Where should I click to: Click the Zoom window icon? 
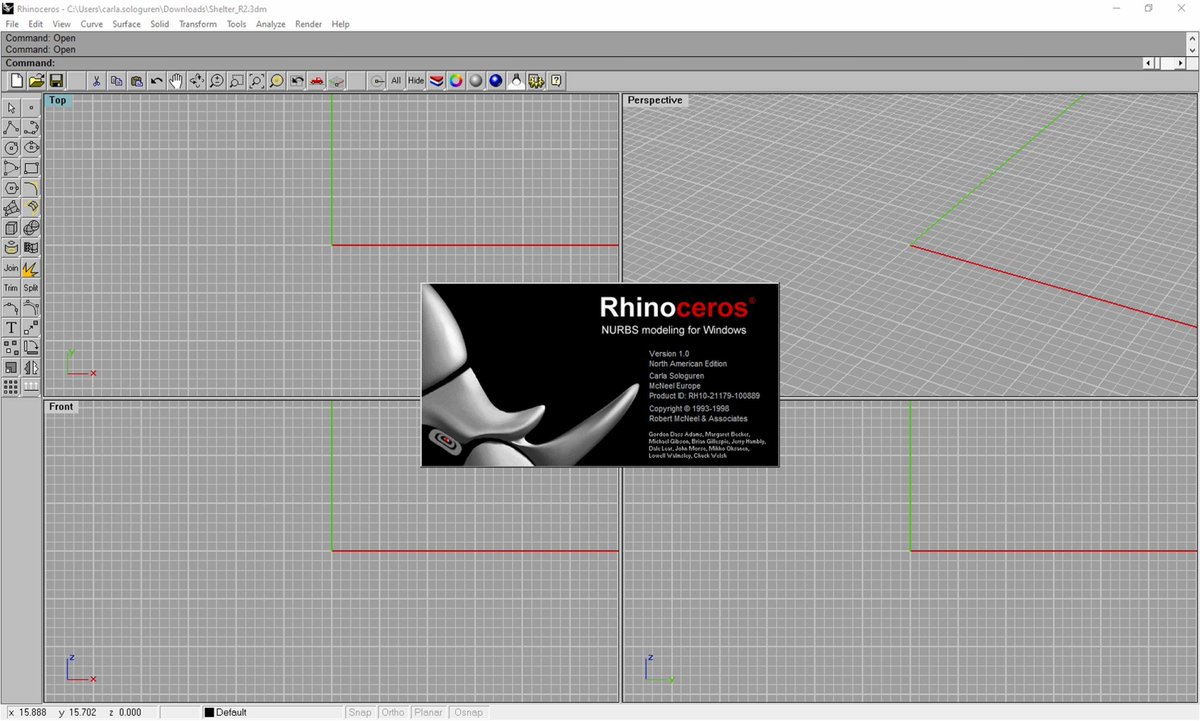pos(237,81)
